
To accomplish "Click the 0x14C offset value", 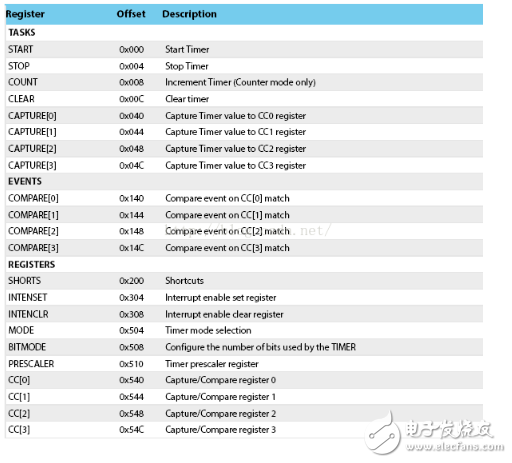I will (132, 248).
